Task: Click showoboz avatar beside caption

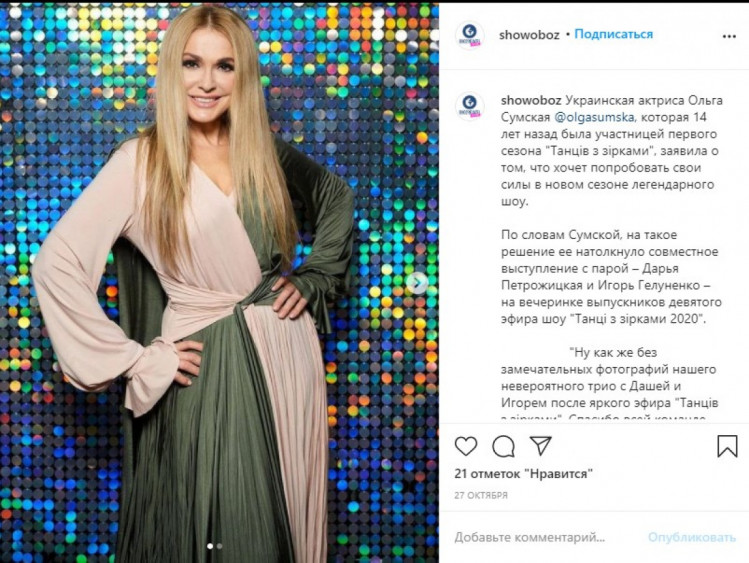Action: 470,106
